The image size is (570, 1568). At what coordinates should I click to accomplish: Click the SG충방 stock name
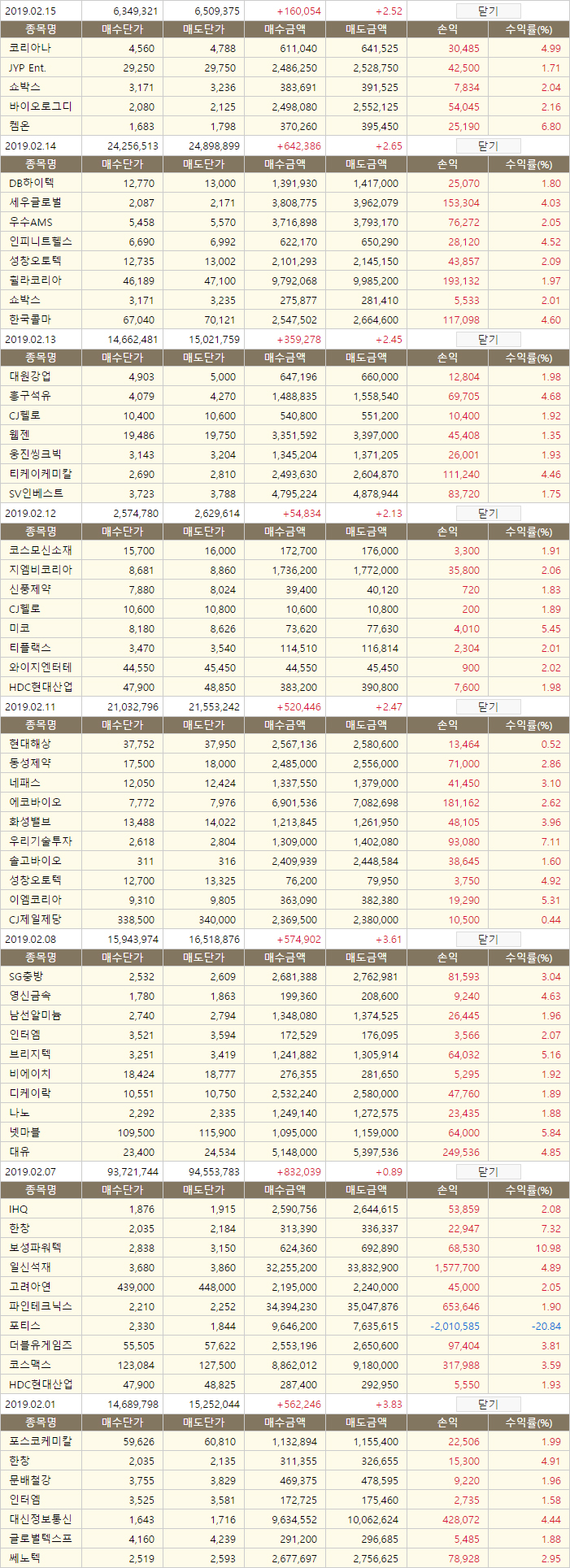26,976
